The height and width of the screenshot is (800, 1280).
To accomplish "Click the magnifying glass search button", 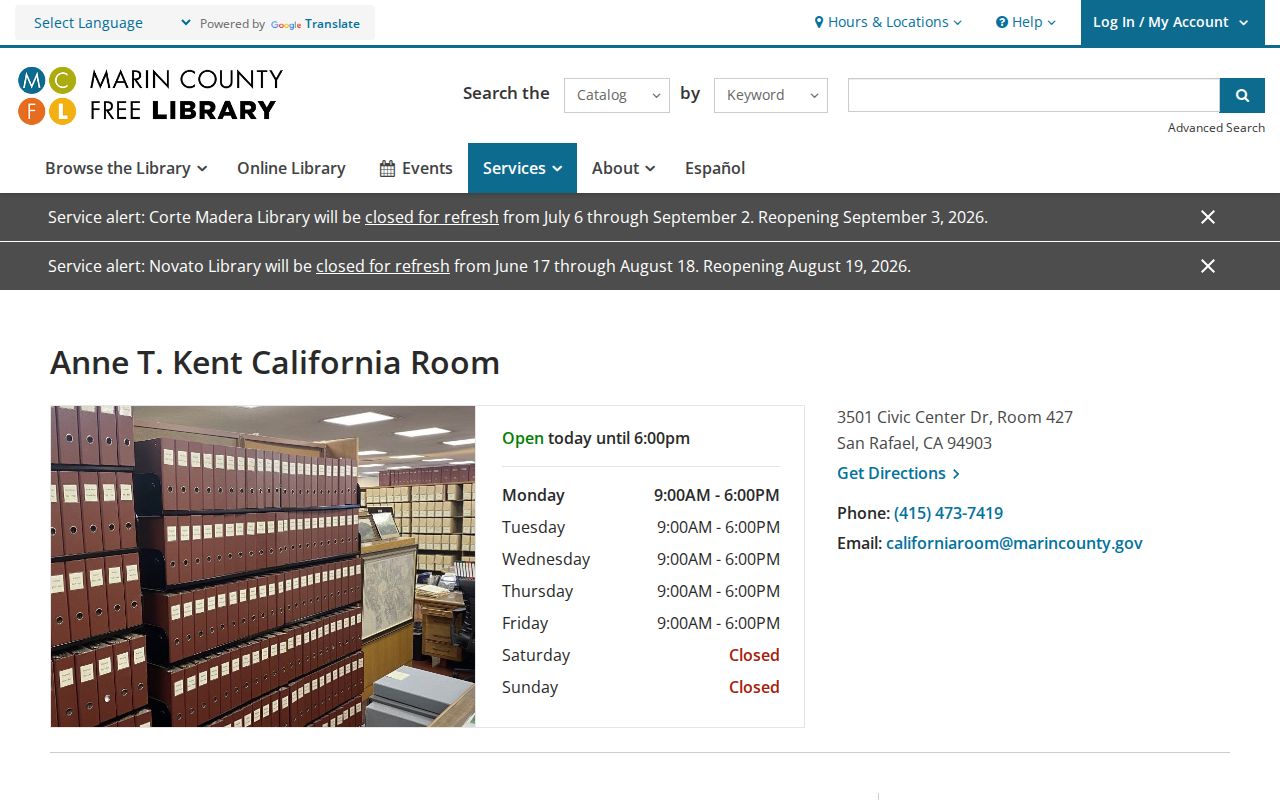I will click(x=1242, y=95).
